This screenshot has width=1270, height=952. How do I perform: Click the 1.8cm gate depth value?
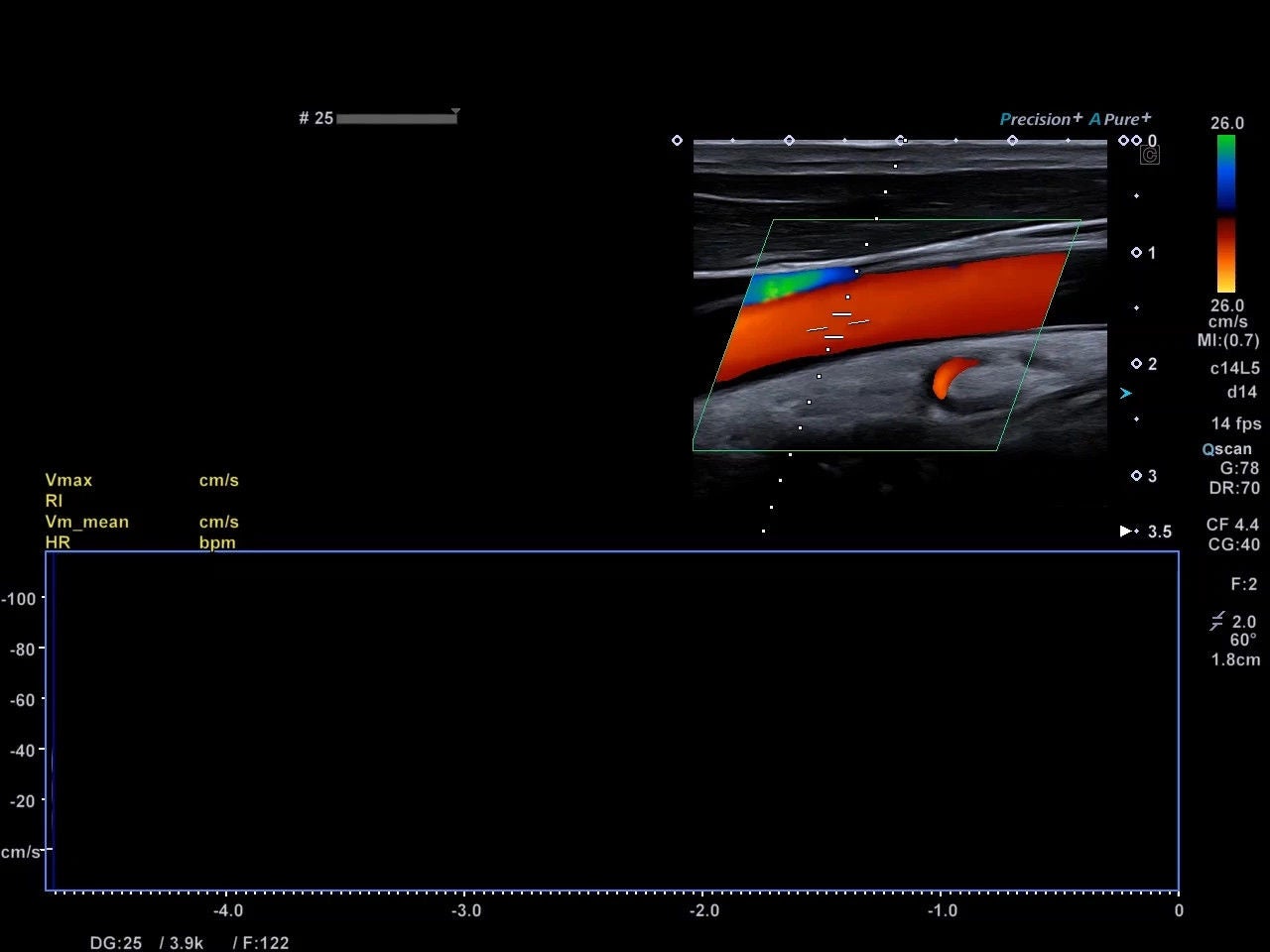(x=1235, y=659)
